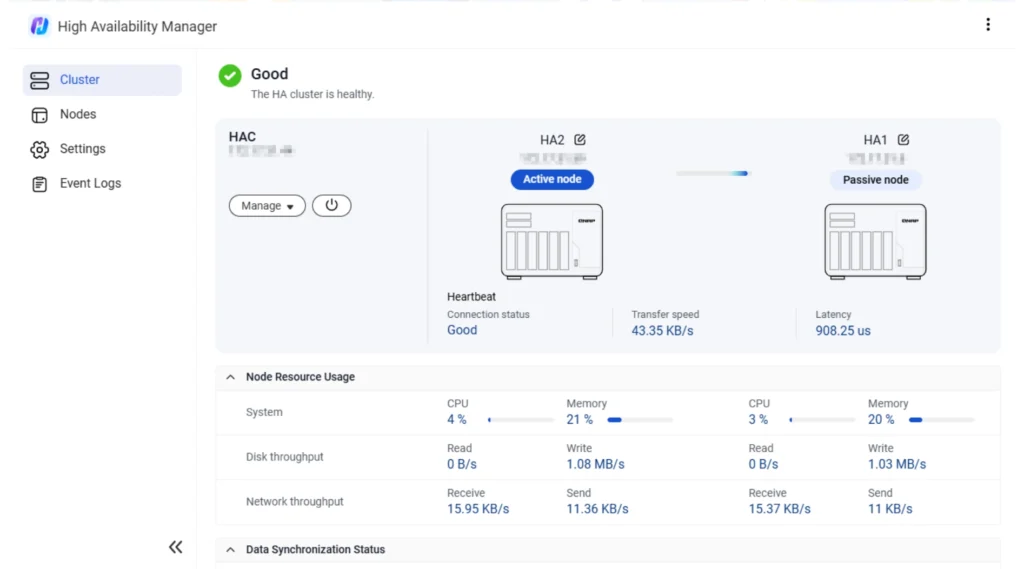Click the green Good status checkmark icon
This screenshot has height=569, width=1024.
pyautogui.click(x=230, y=75)
